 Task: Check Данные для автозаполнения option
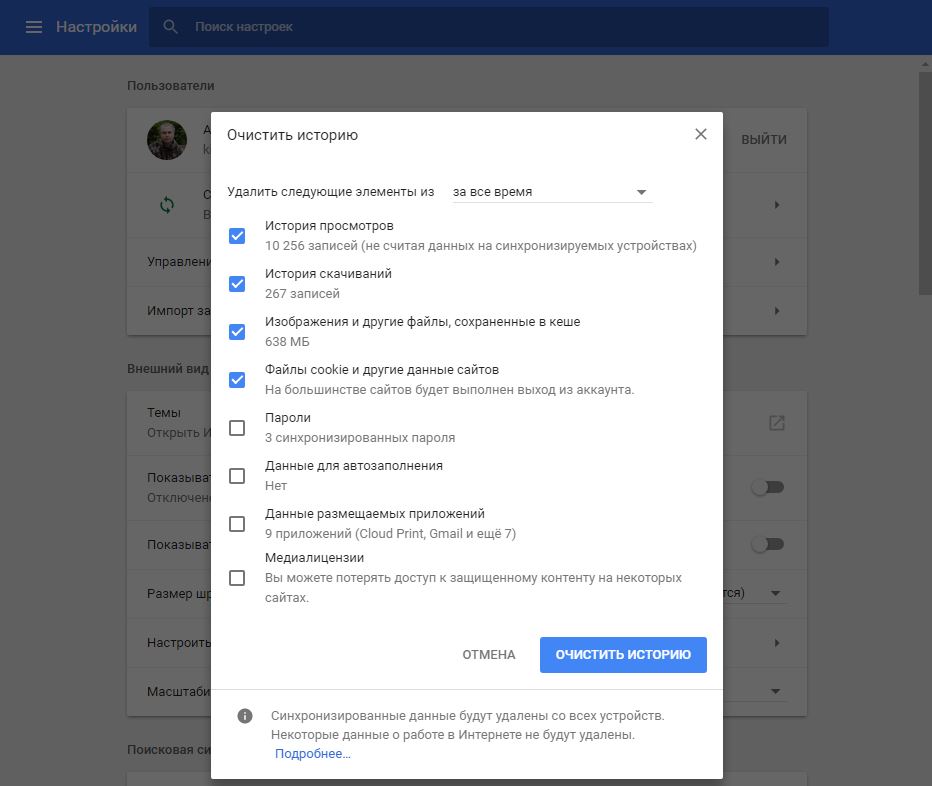click(237, 476)
